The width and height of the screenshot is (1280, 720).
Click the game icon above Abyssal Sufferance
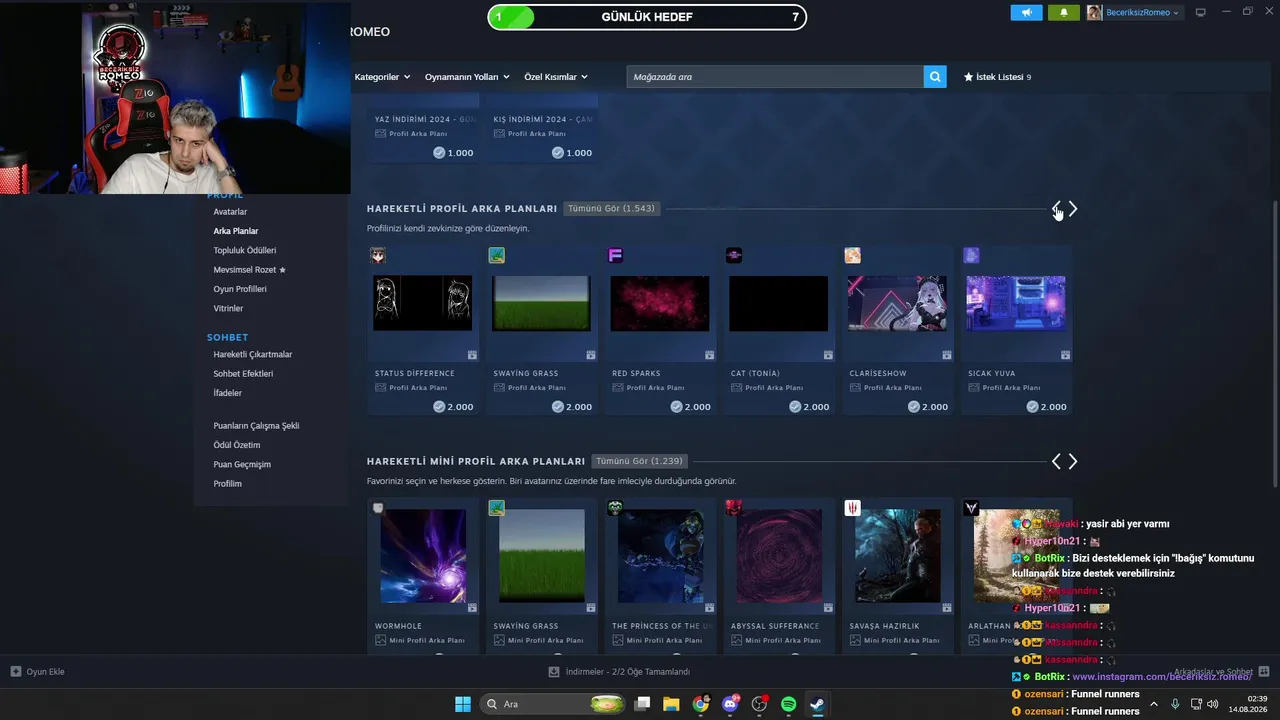pos(734,508)
